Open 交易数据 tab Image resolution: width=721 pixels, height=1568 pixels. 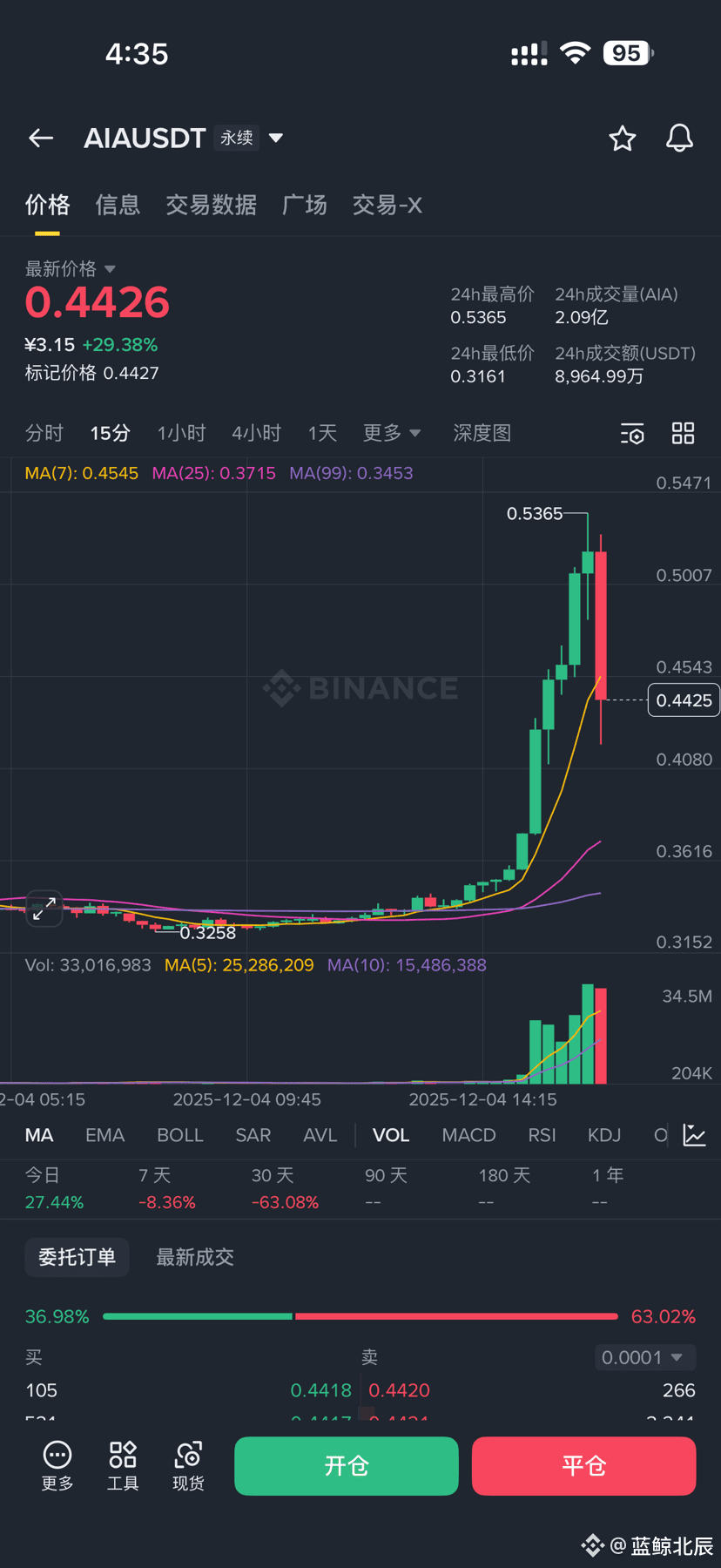[211, 205]
